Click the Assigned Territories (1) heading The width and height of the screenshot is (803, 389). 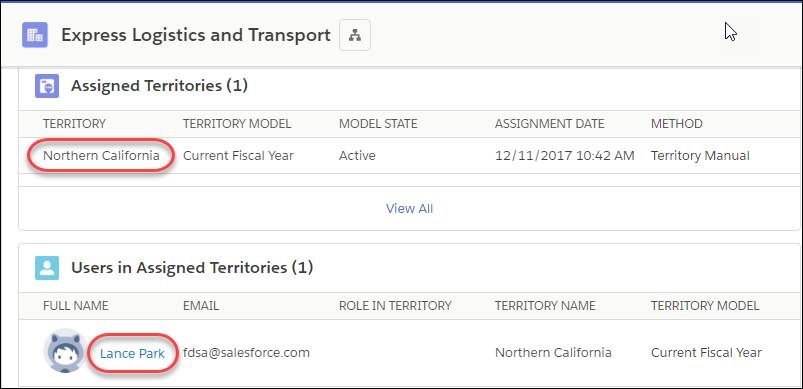pyautogui.click(x=159, y=85)
